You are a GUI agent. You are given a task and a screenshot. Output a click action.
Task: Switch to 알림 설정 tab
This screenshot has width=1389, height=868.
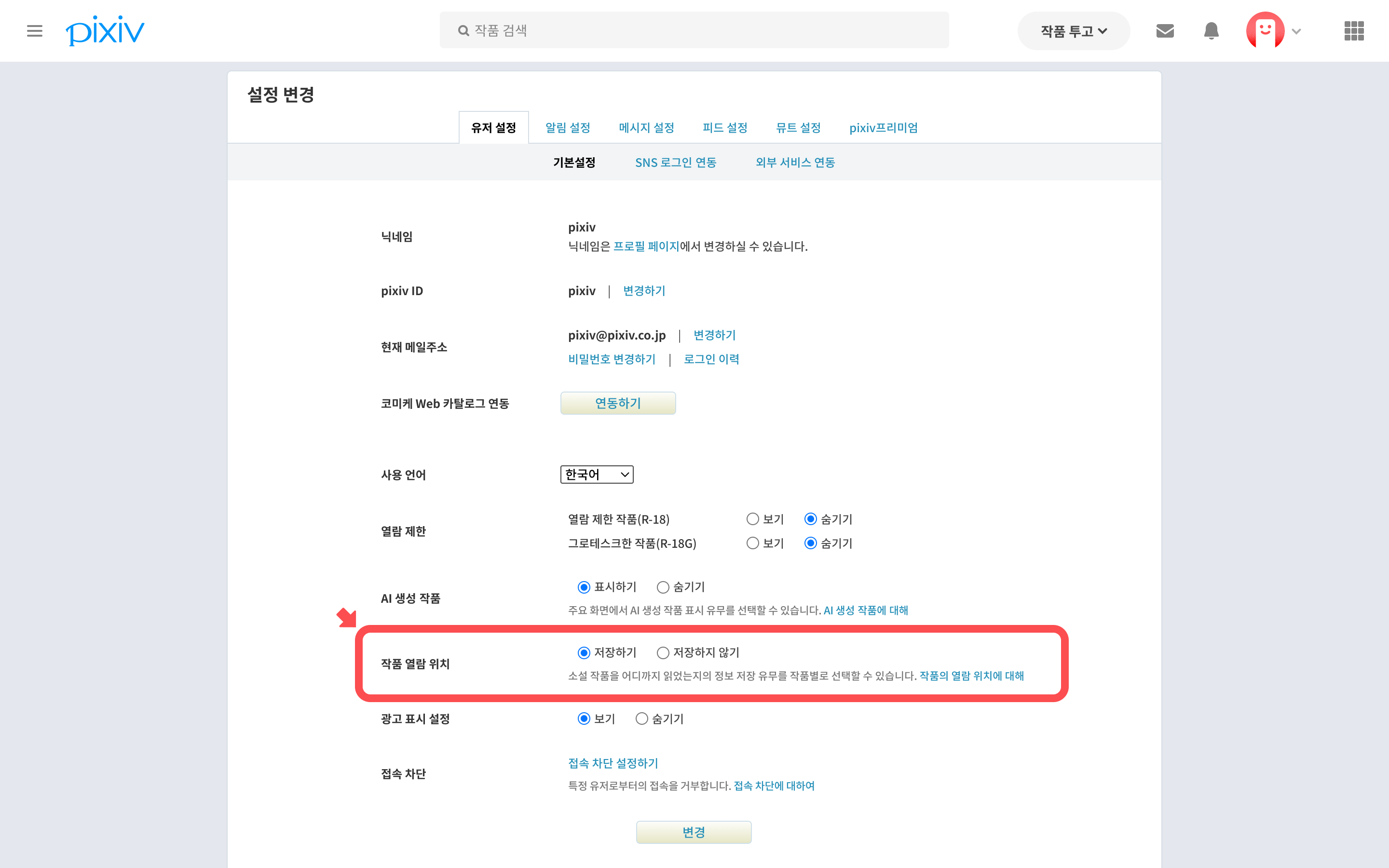tap(568, 127)
